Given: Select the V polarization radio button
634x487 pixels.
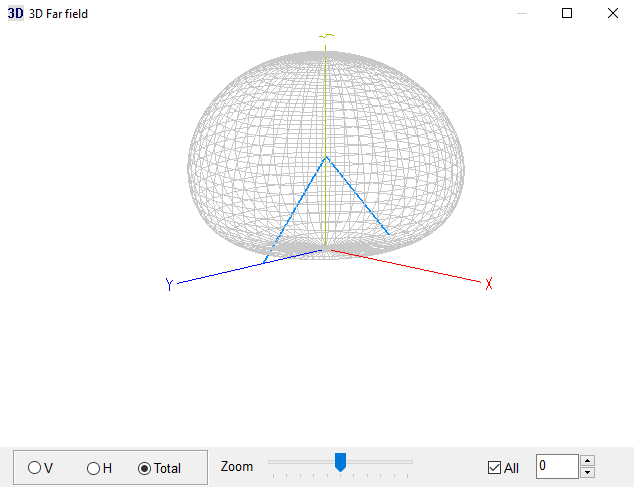Looking at the screenshot, I should (x=34, y=468).
